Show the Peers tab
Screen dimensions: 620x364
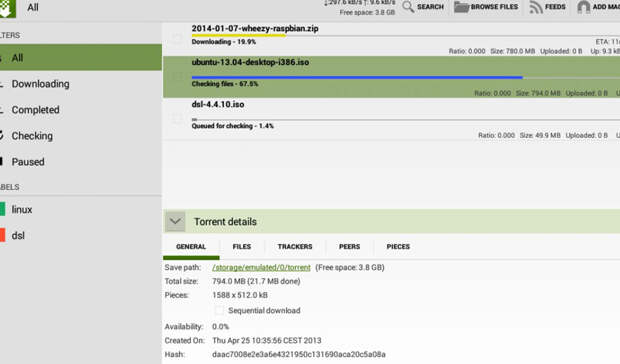pyautogui.click(x=349, y=247)
